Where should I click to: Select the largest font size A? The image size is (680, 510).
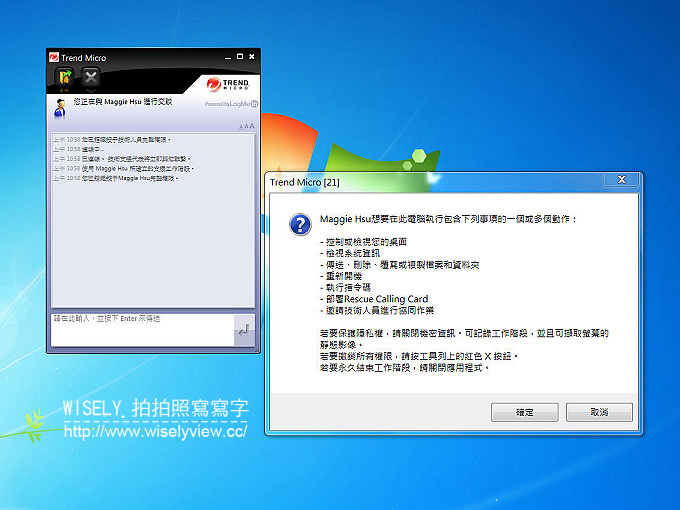(x=252, y=126)
